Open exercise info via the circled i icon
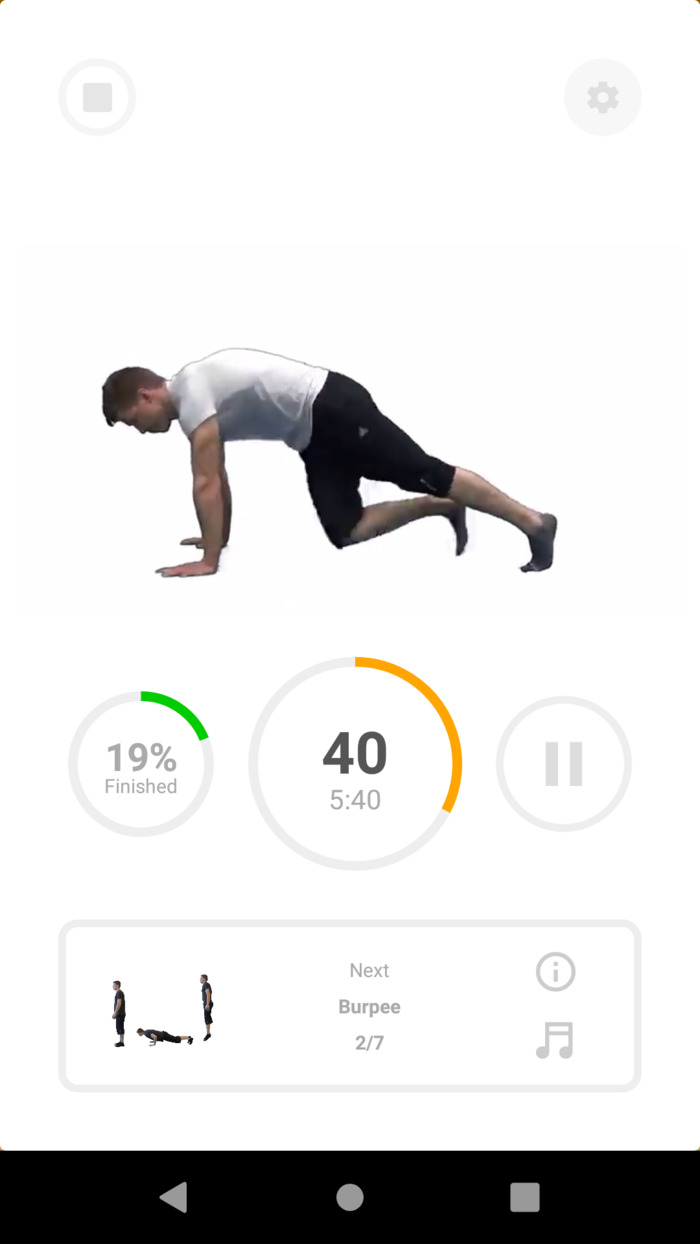The image size is (700, 1244). point(555,971)
